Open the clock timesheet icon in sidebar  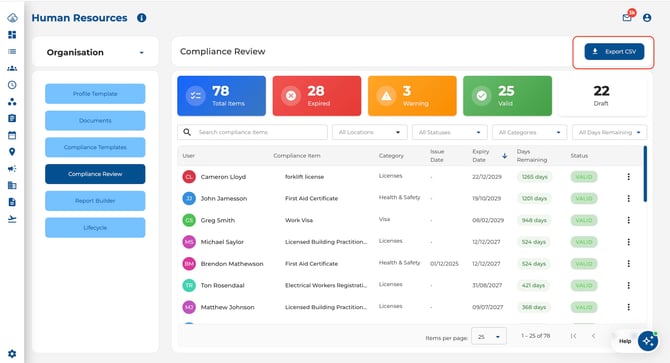coord(12,85)
